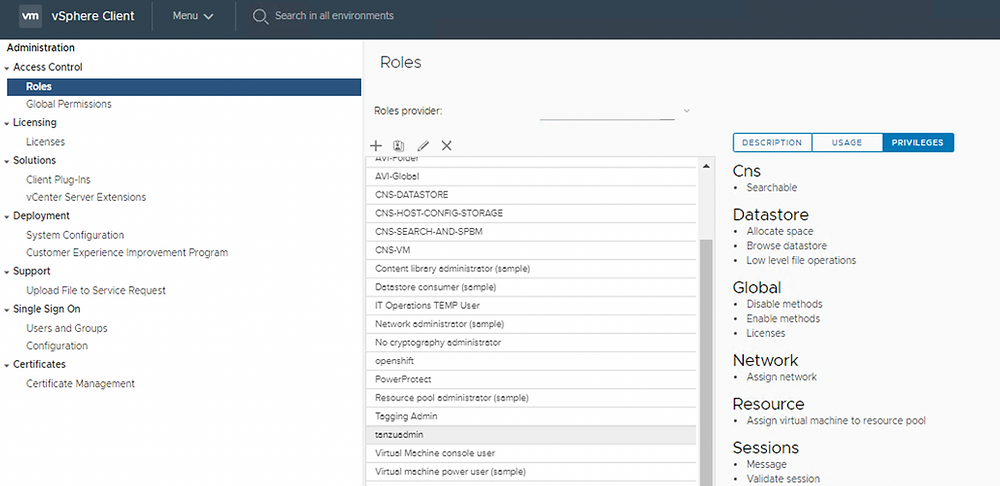Select the AVI-Global role

[531, 176]
